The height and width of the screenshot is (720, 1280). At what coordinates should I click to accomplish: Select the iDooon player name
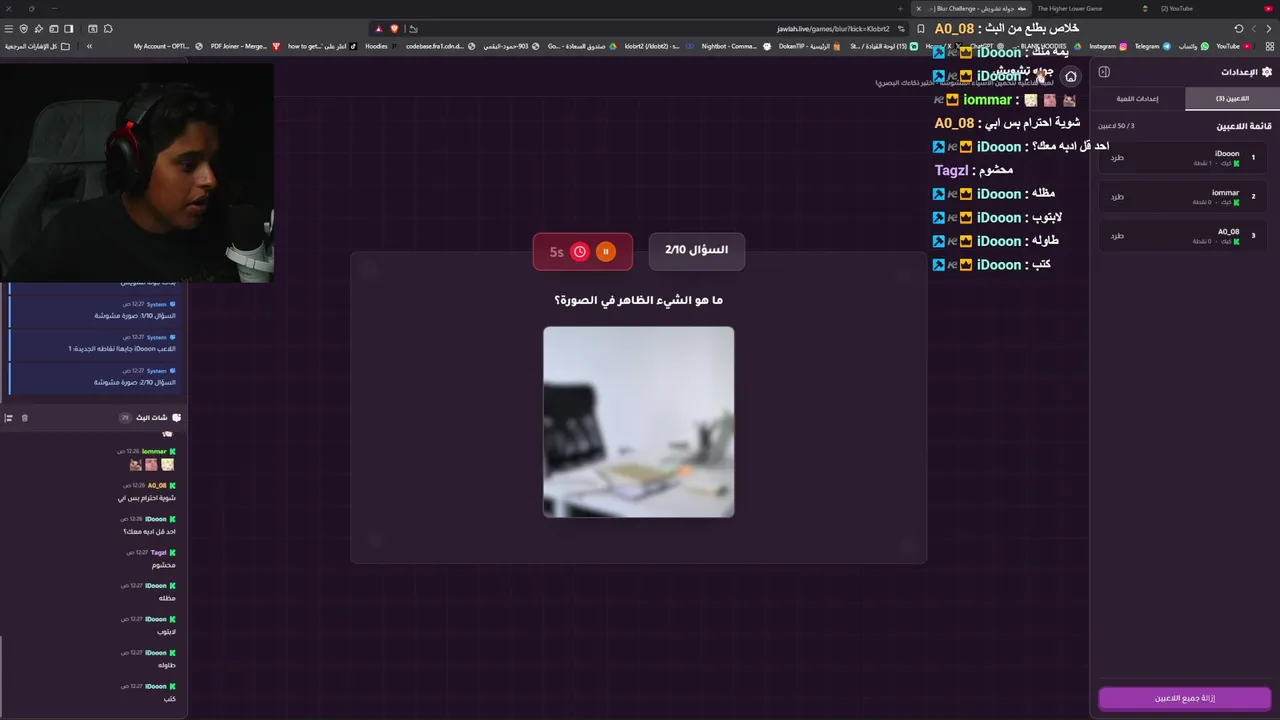(x=1226, y=153)
